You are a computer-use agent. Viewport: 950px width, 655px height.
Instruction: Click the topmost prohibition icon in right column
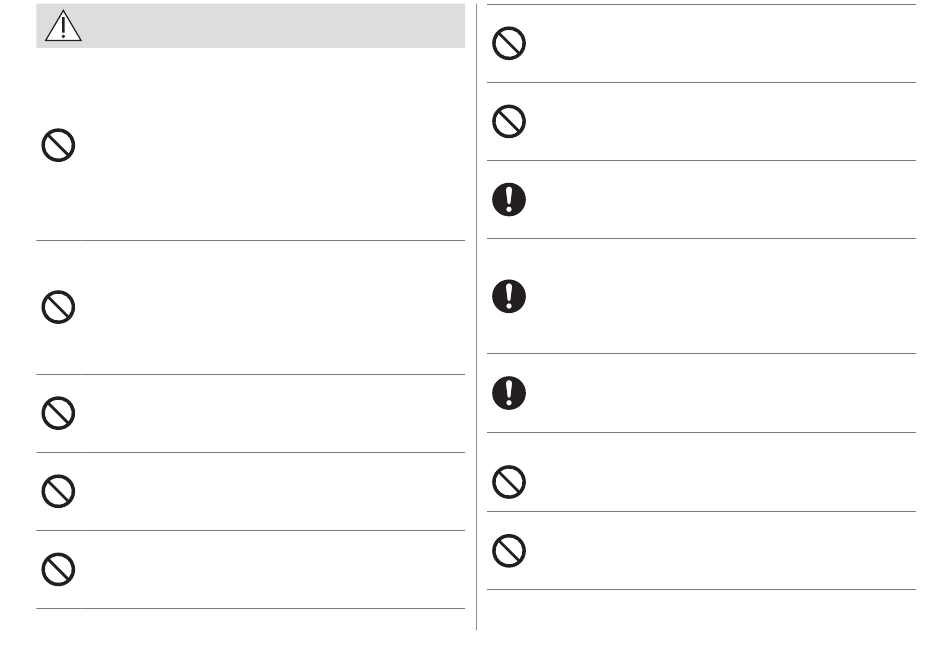pyautogui.click(x=509, y=43)
